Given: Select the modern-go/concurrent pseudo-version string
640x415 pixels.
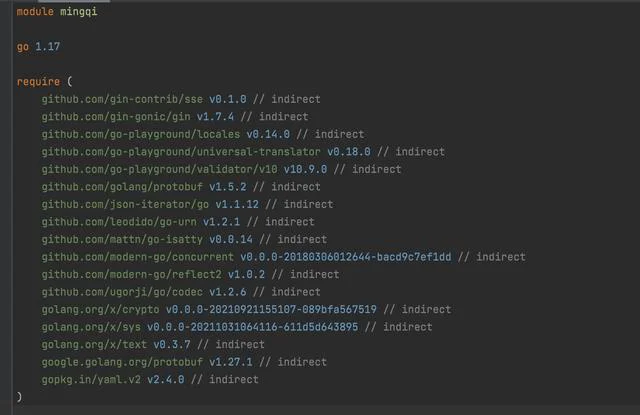Looking at the screenshot, I should [346, 257].
